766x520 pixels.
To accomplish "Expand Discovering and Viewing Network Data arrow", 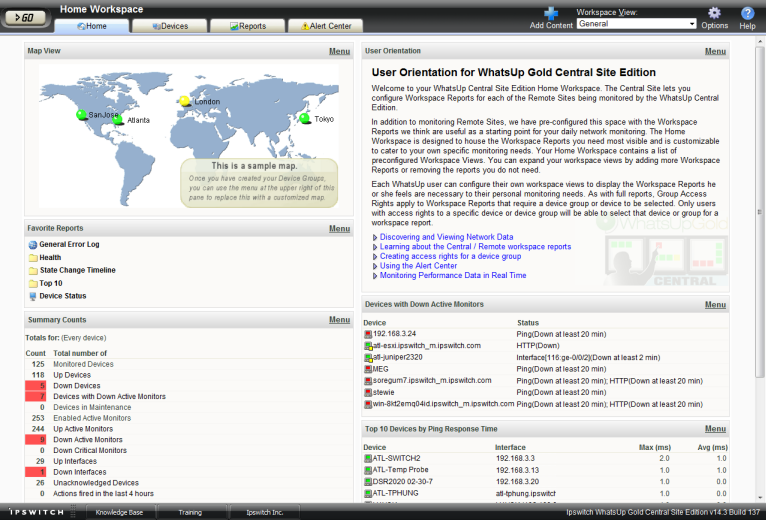I will click(375, 238).
